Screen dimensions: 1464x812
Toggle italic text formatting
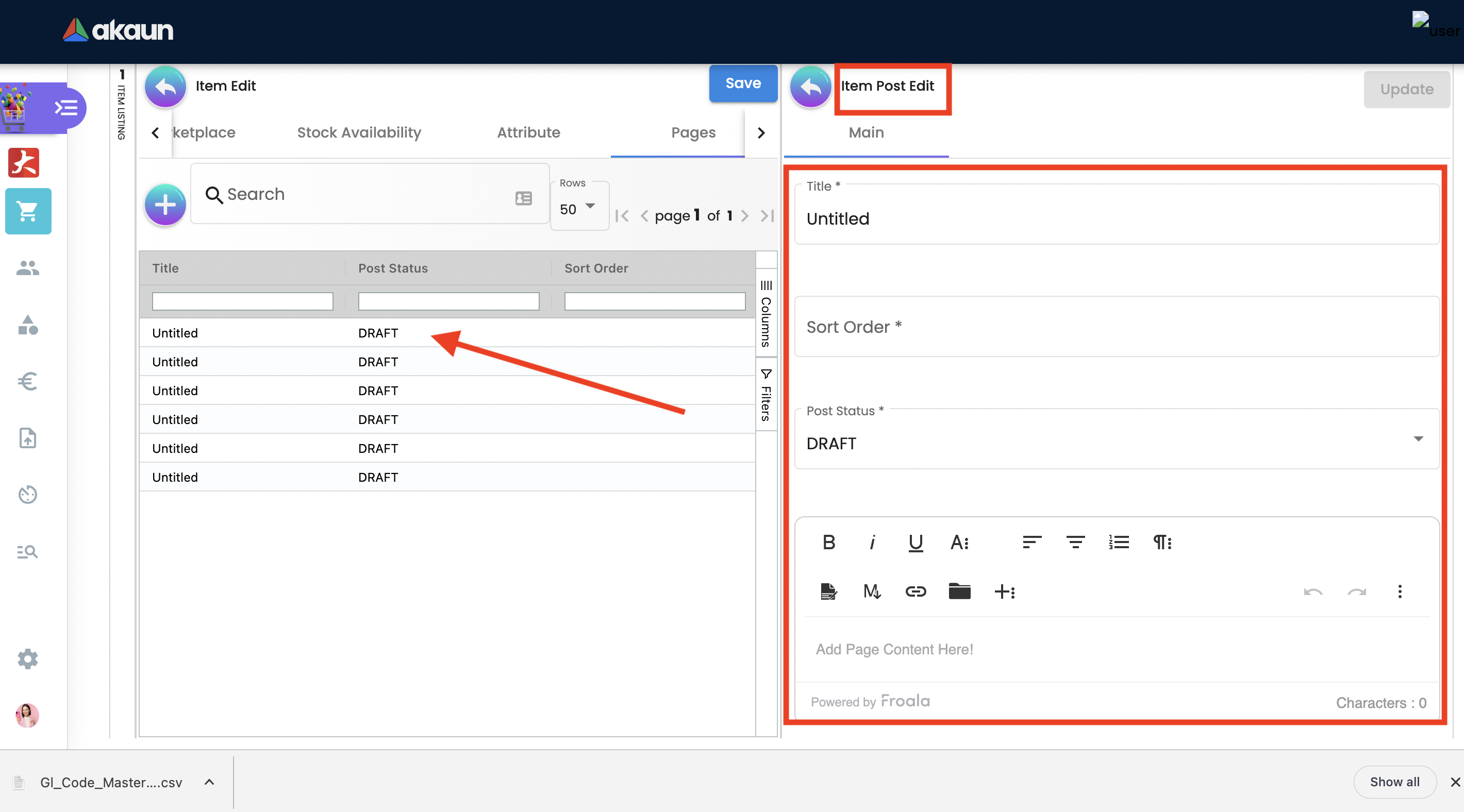tap(872, 542)
